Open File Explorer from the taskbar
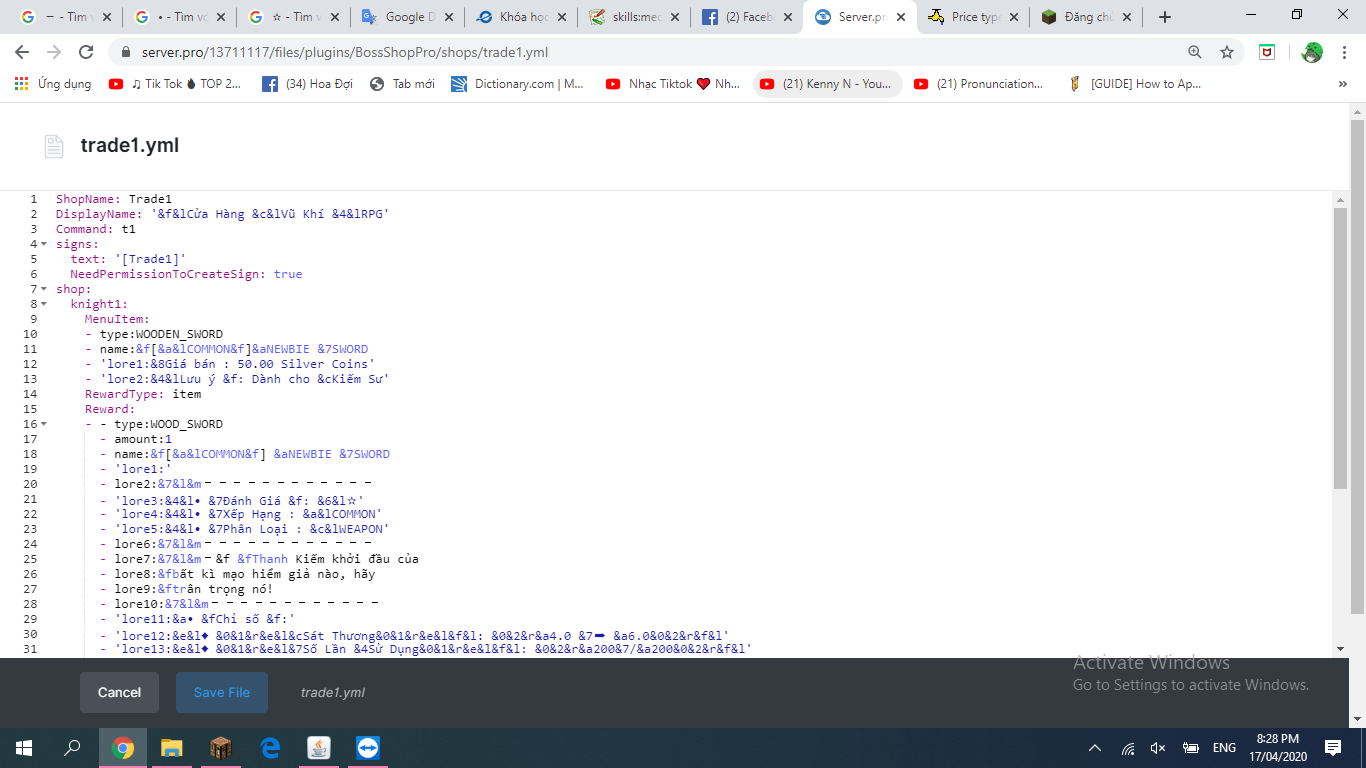This screenshot has height=768, width=1366. [x=172, y=748]
